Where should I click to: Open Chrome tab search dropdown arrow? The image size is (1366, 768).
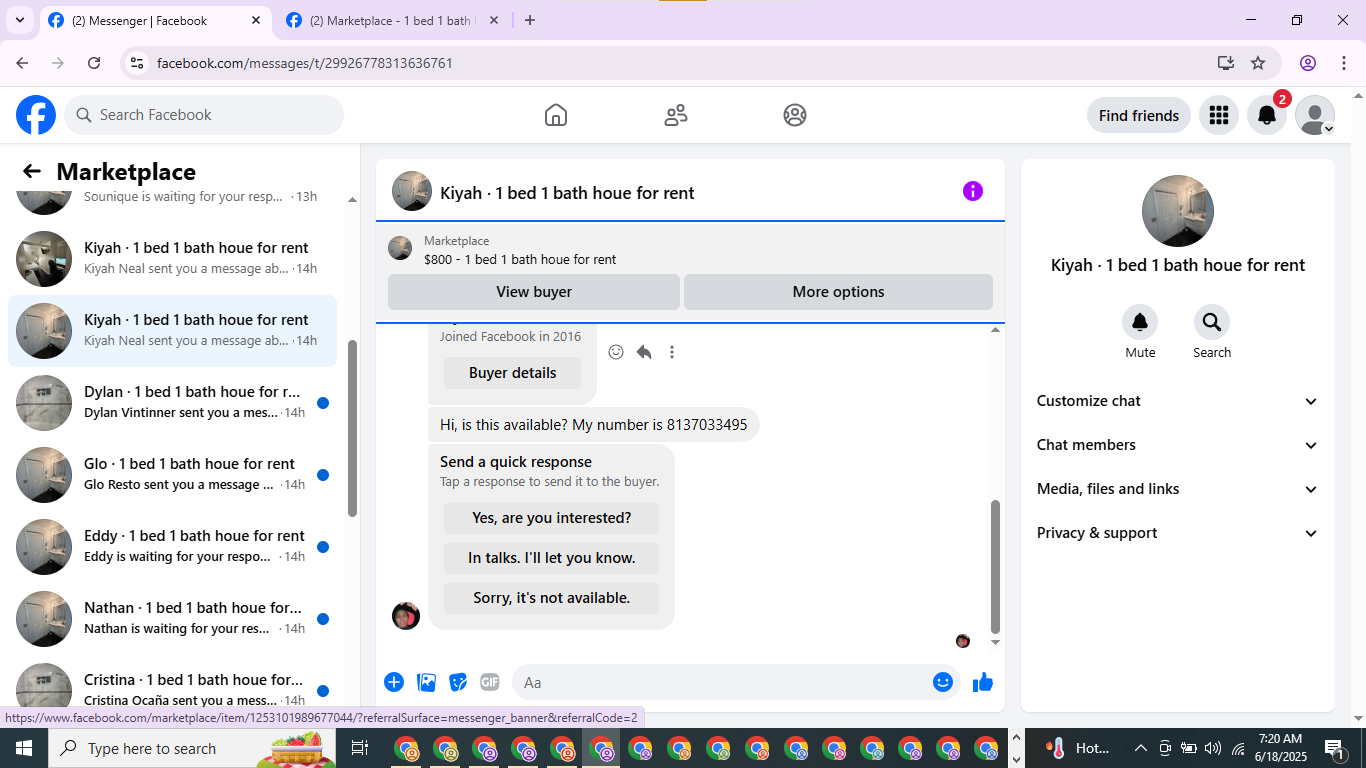[19, 20]
